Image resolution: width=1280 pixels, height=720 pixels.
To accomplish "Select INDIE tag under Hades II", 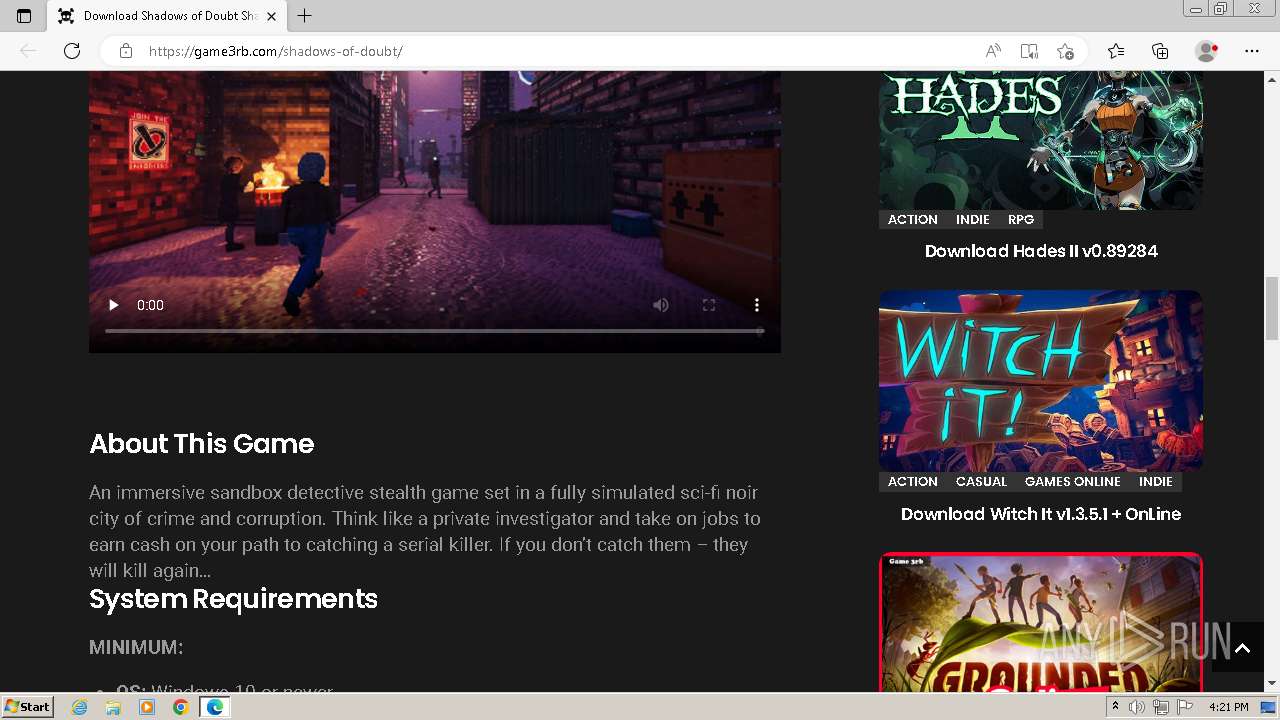I will point(973,220).
